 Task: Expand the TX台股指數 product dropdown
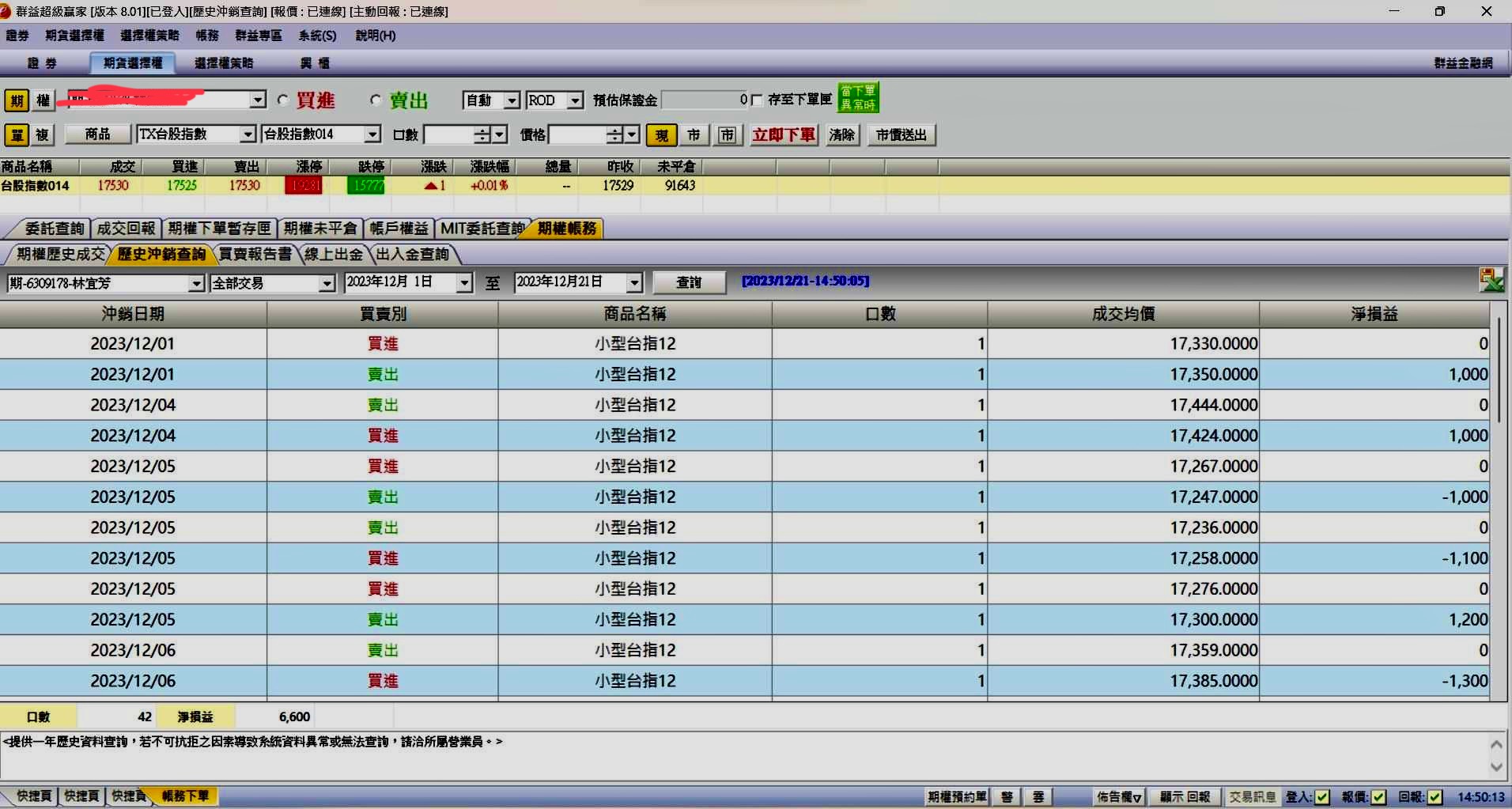coord(248,134)
